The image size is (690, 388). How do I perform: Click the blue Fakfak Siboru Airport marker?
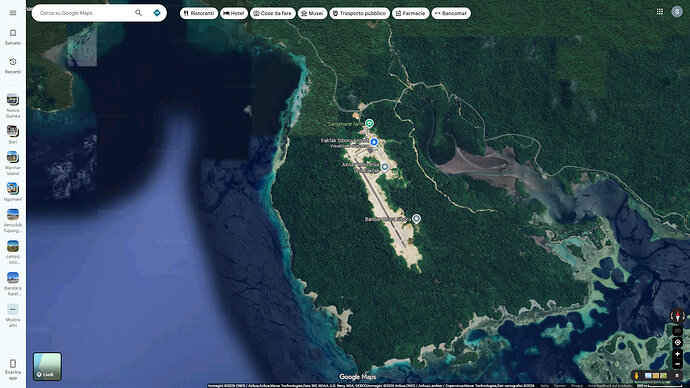[374, 142]
